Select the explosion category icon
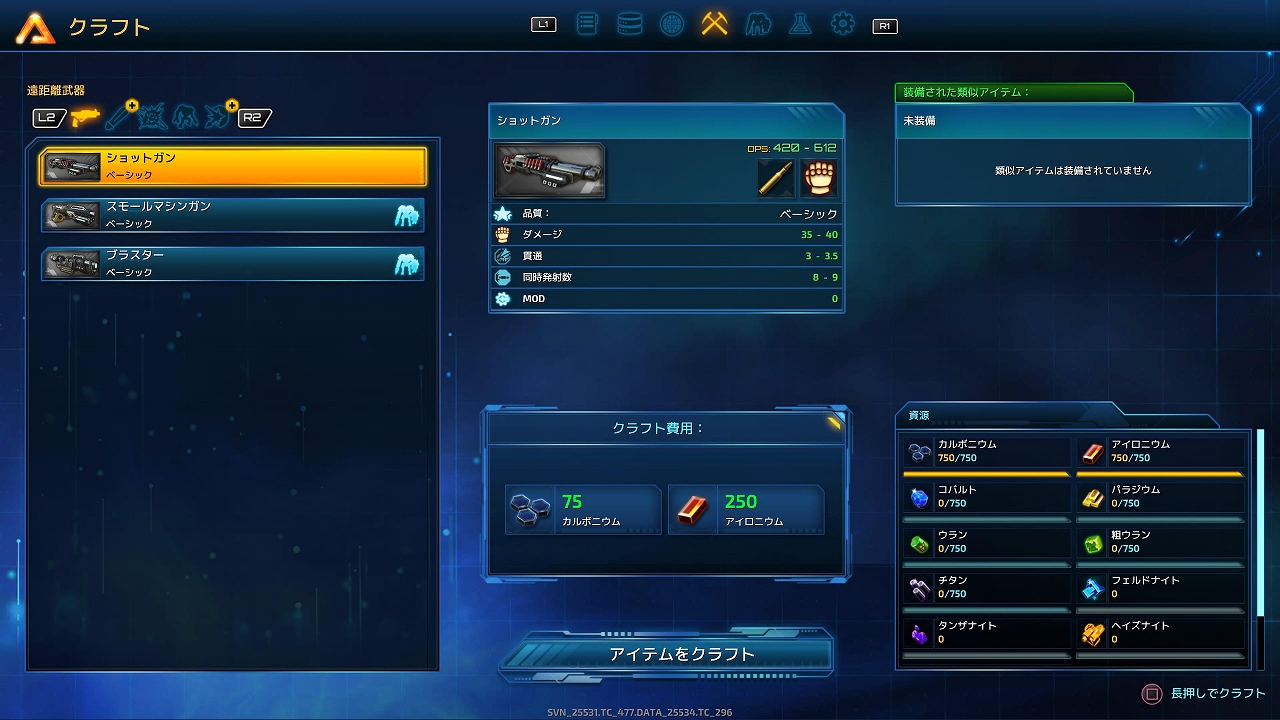This screenshot has height=720, width=1280. 152,117
